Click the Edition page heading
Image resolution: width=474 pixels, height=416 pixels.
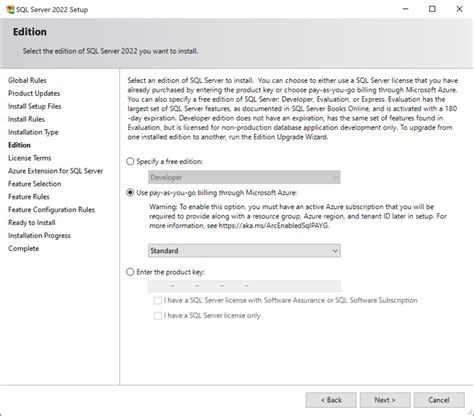(x=30, y=32)
